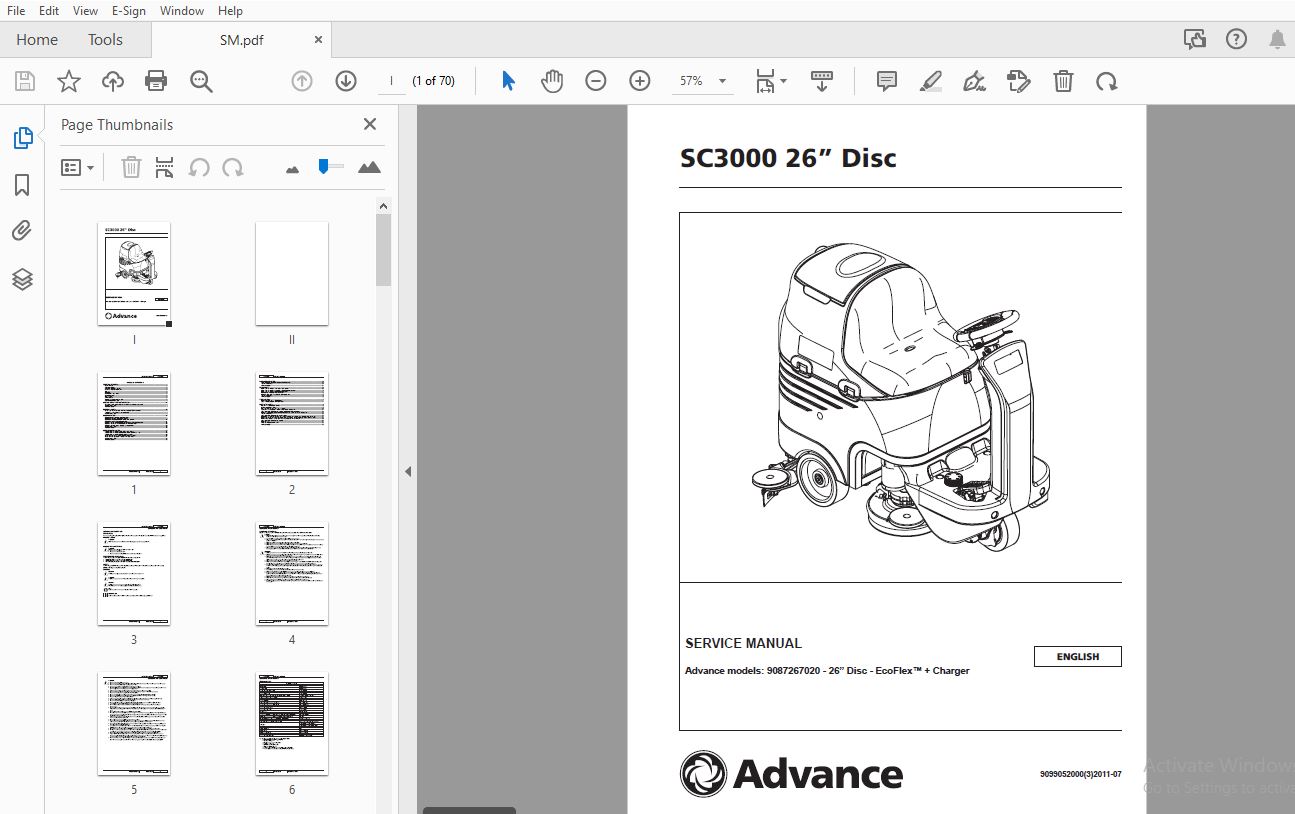Image resolution: width=1295 pixels, height=814 pixels.
Task: Click the ENGLISH box on the document
Action: click(x=1078, y=657)
